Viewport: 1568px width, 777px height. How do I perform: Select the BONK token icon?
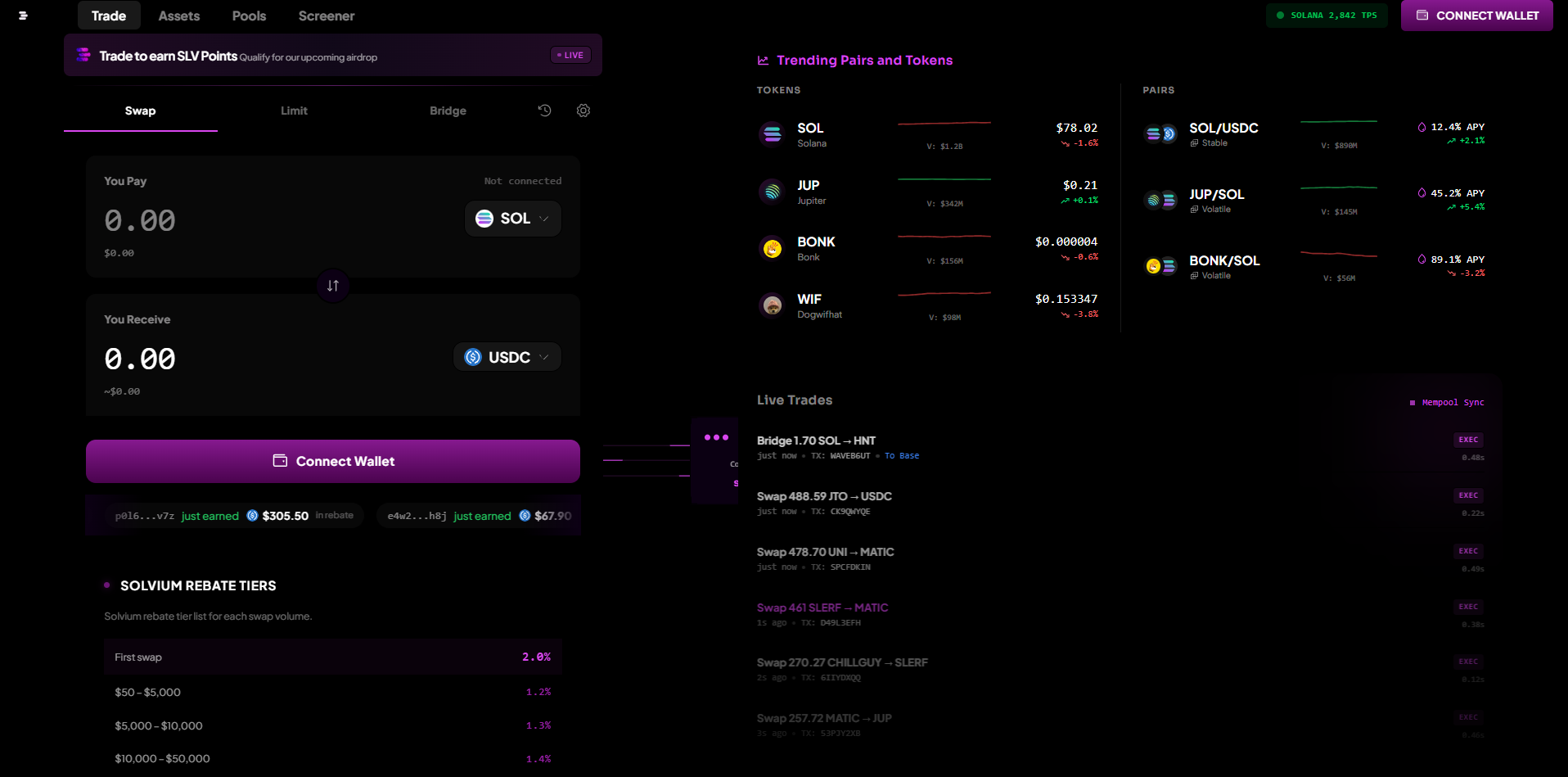[772, 248]
